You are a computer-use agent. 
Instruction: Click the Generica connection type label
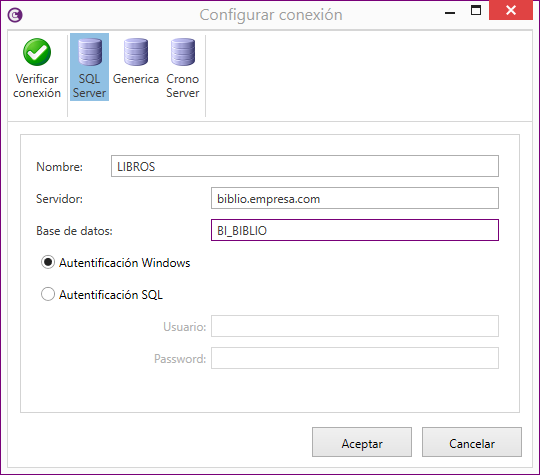(136, 79)
